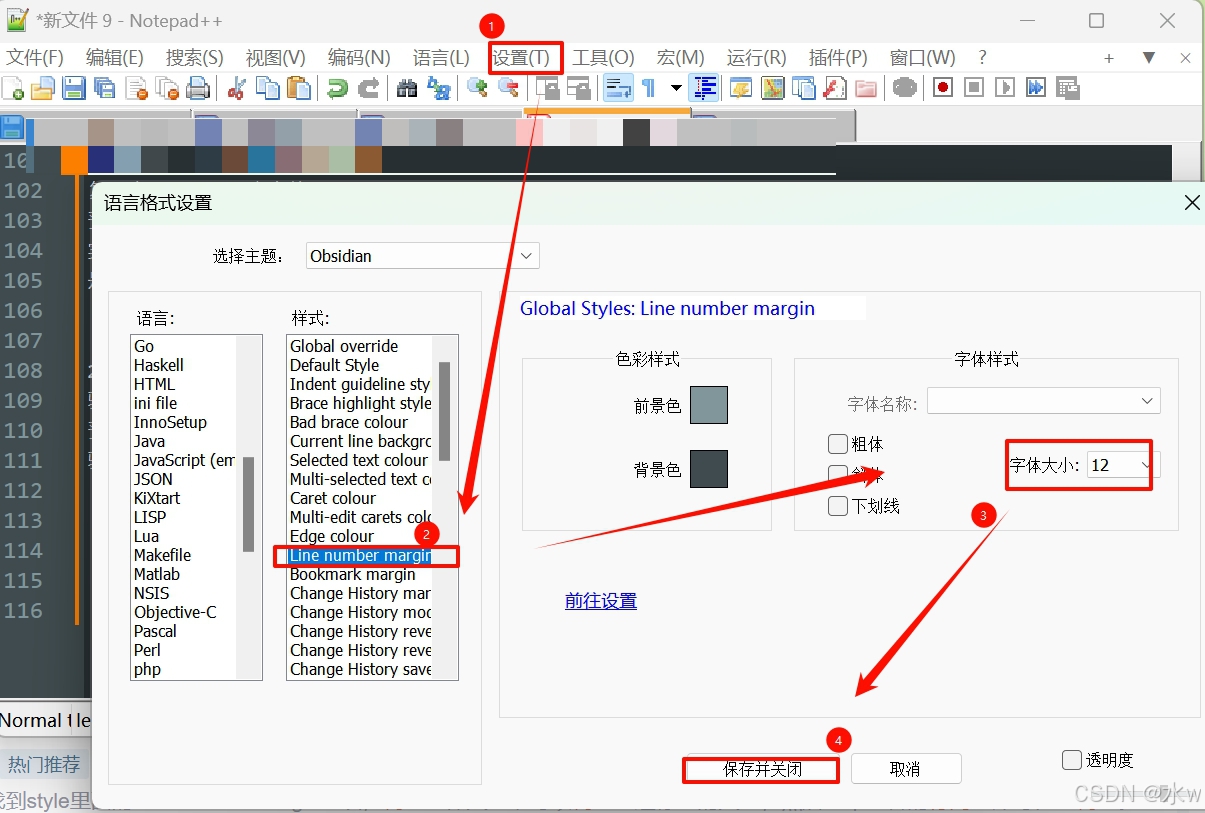This screenshot has width=1205, height=813.
Task: Follow the 前往设置 link
Action: [601, 601]
